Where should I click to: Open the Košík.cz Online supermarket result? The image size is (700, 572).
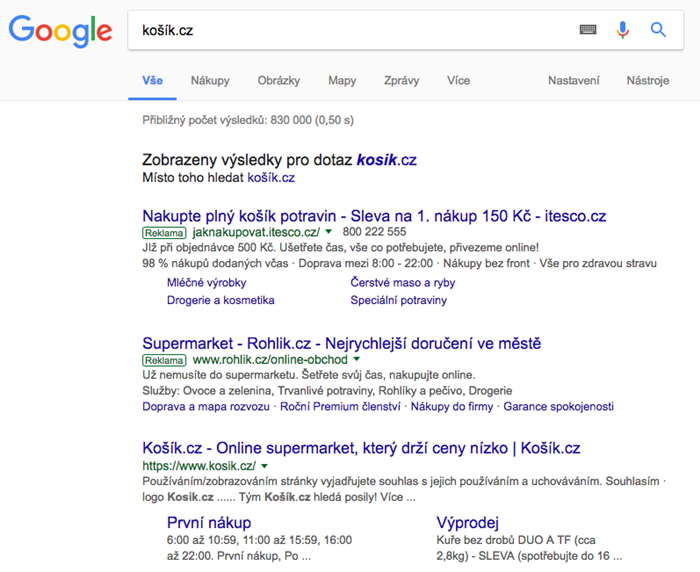tap(361, 449)
